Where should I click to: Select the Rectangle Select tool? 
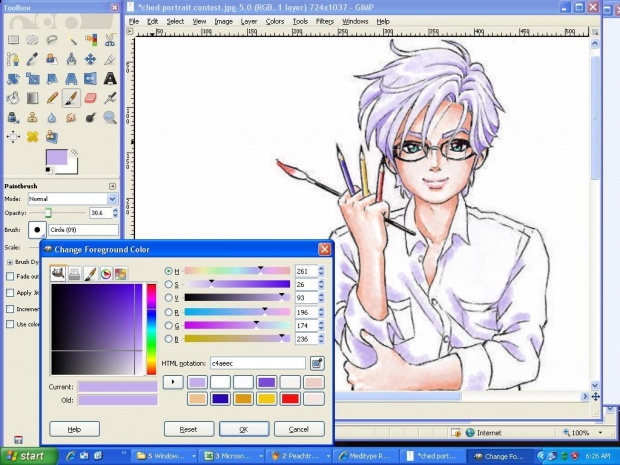tap(13, 40)
